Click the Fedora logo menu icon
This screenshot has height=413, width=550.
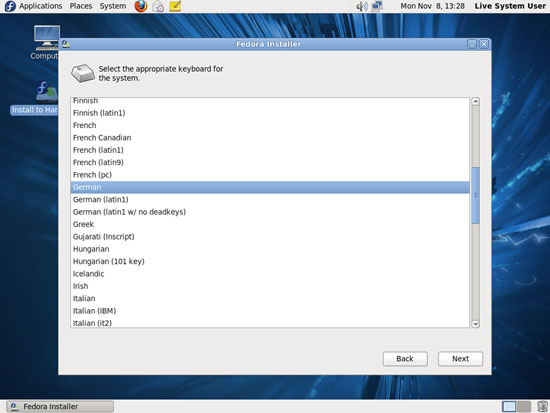coord(10,6)
